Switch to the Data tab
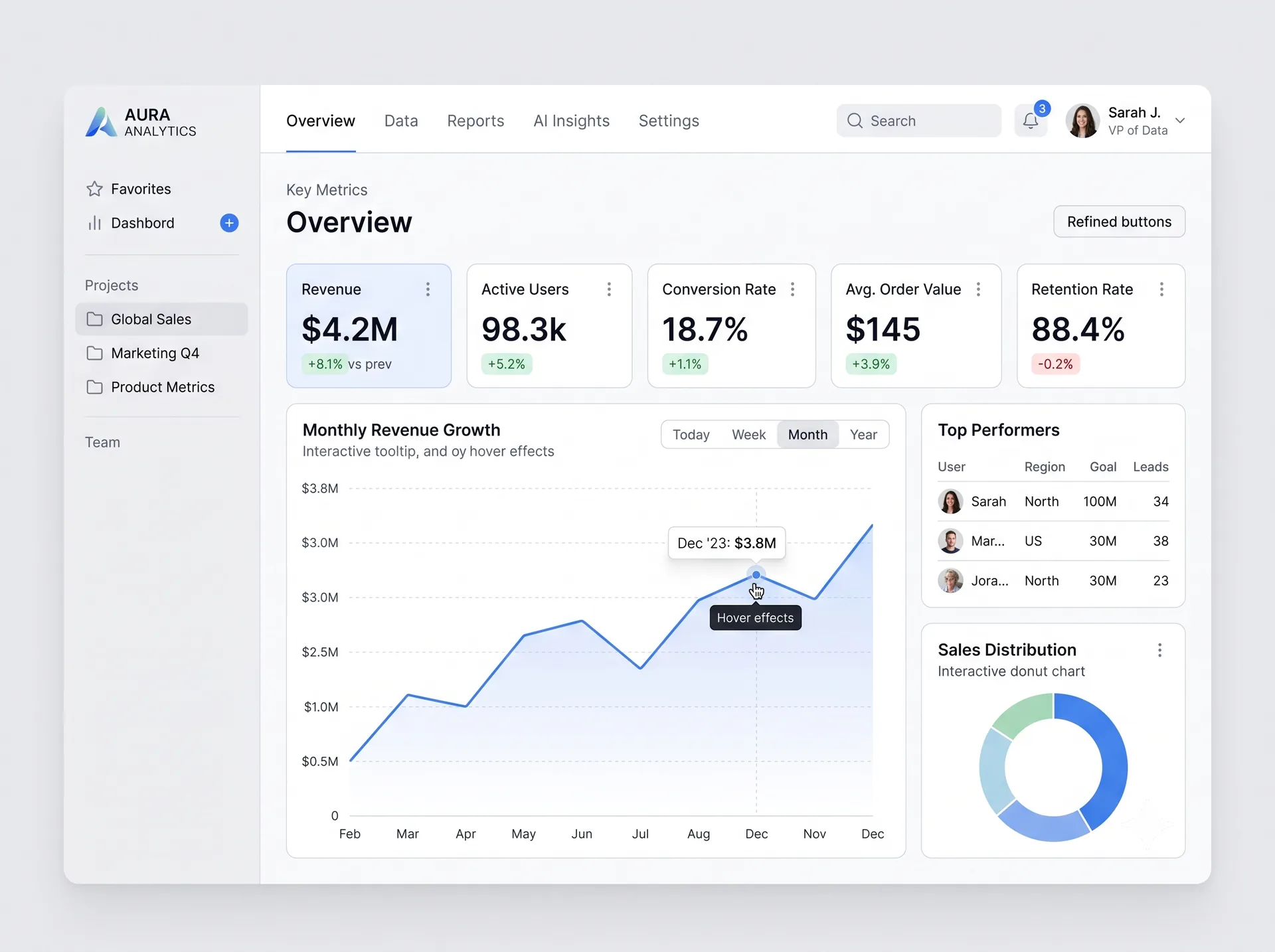1275x952 pixels. tap(401, 121)
